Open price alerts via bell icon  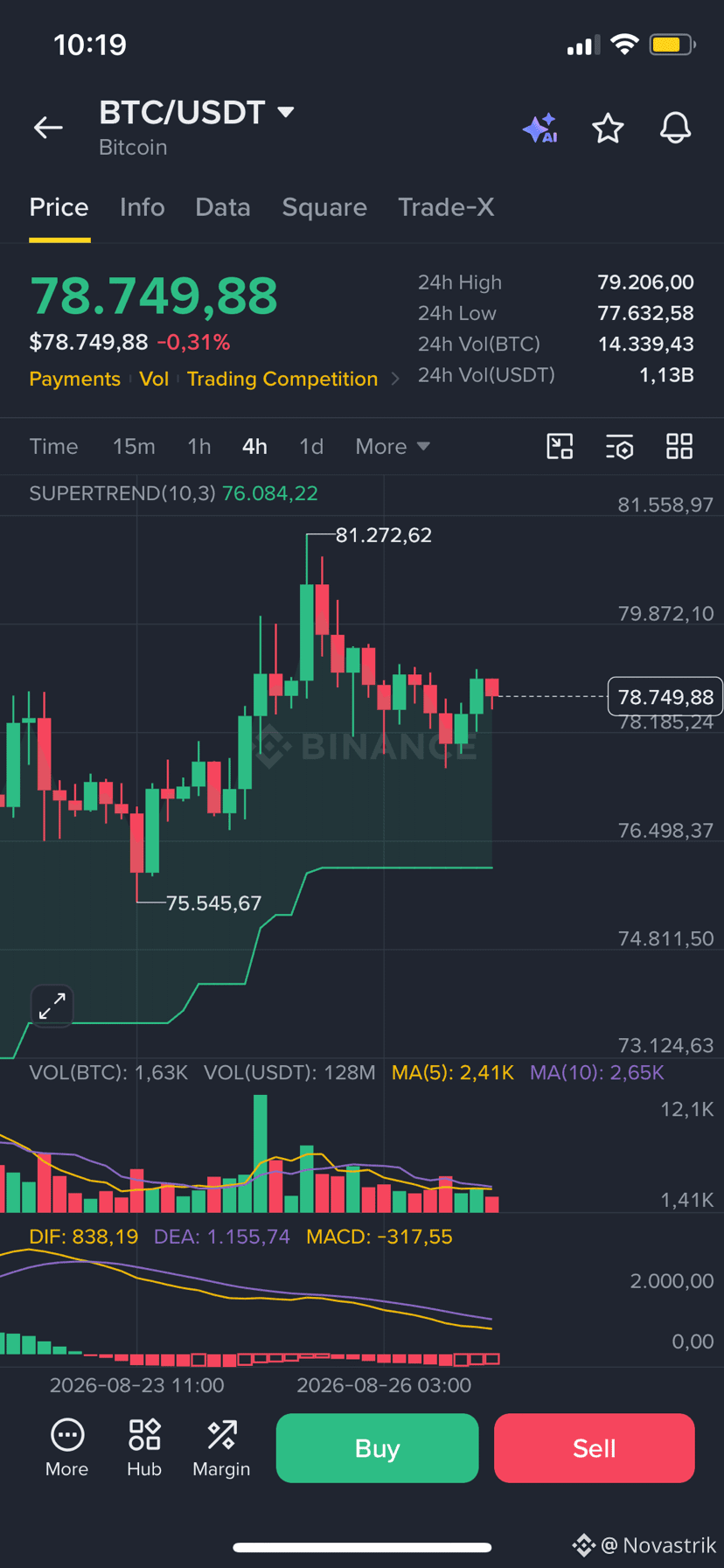[675, 129]
